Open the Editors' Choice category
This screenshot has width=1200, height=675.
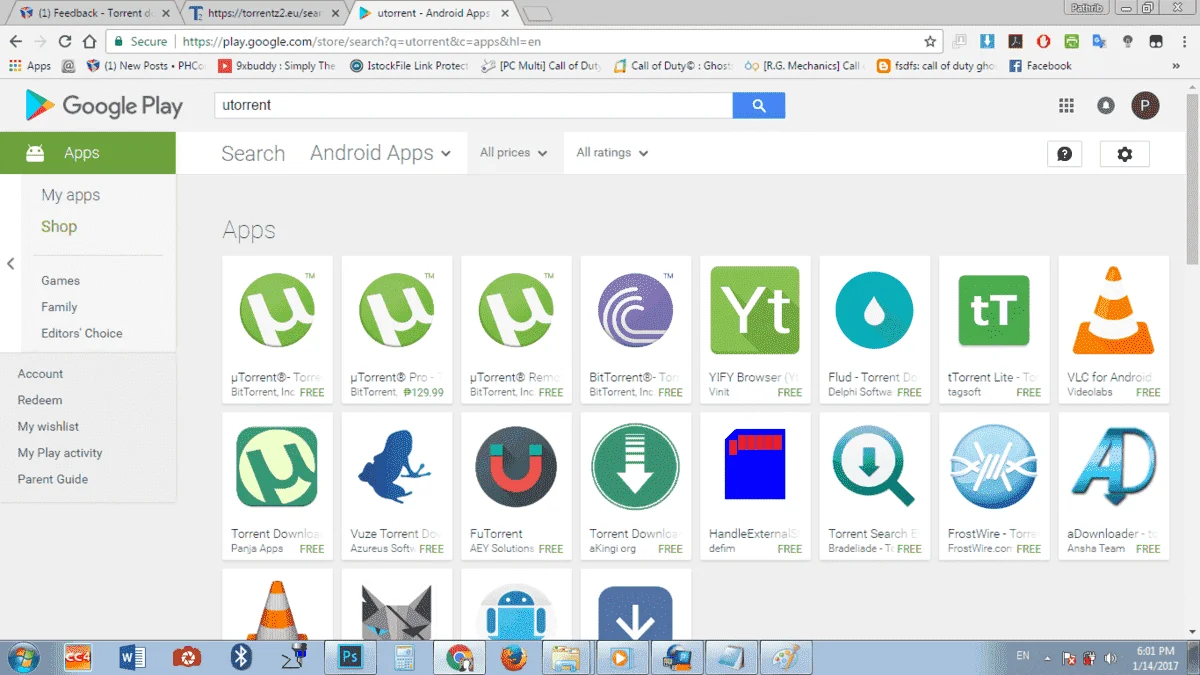[82, 333]
